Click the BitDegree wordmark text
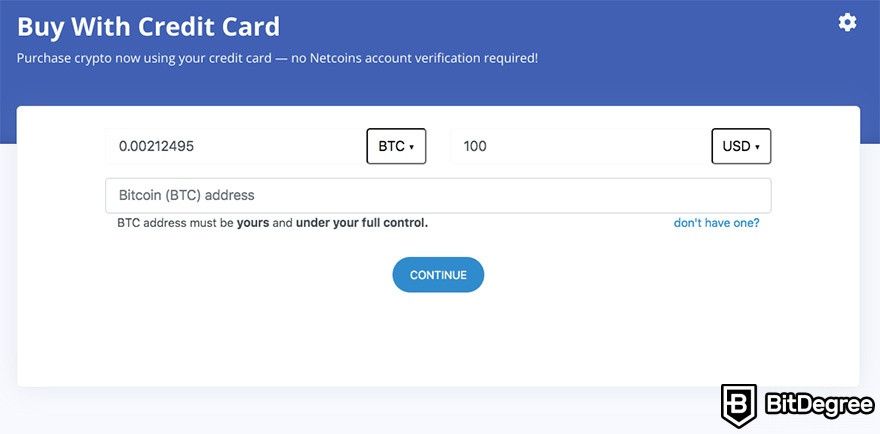 coord(819,405)
